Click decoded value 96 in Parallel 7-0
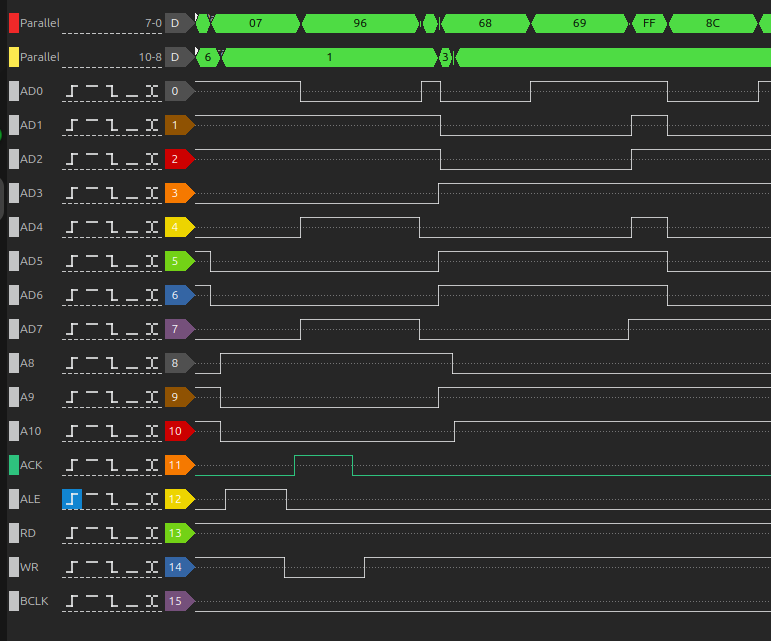This screenshot has height=641, width=771. [360, 23]
